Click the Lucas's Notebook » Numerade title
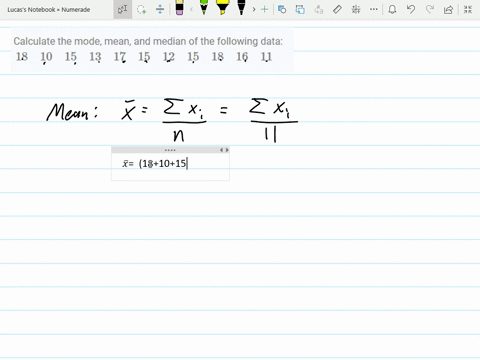This screenshot has width=480, height=360. (49, 10)
